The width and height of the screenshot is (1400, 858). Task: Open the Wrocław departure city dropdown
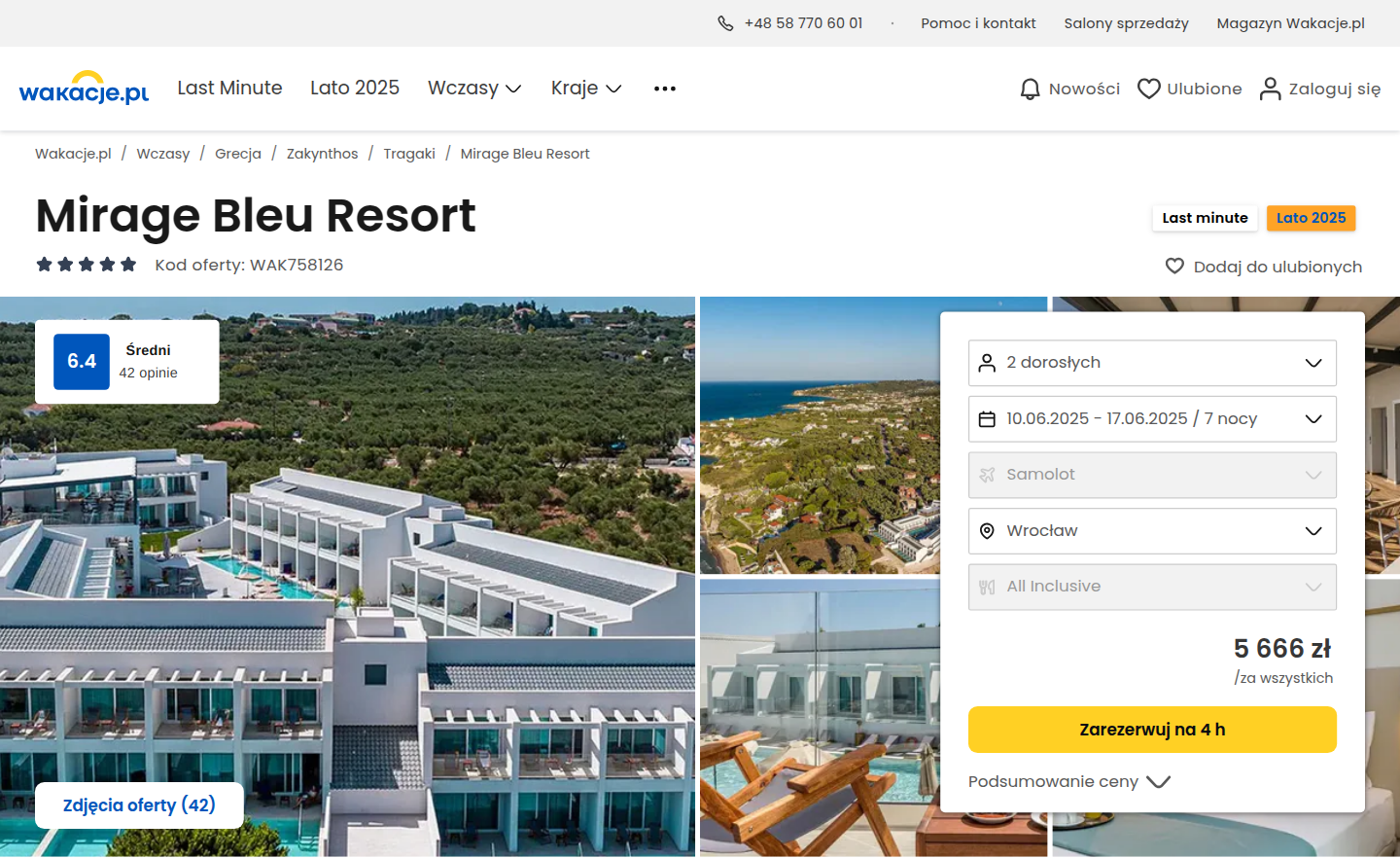1152,531
